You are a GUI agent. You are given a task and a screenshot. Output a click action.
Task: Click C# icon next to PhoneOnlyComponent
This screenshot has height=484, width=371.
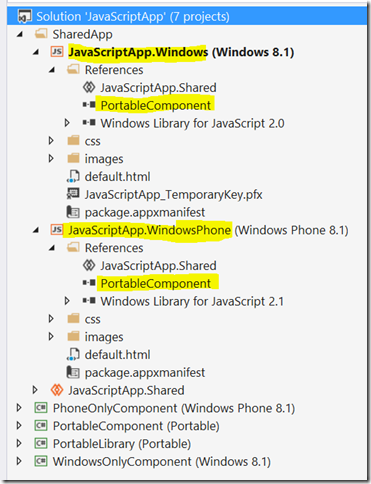(x=41, y=408)
